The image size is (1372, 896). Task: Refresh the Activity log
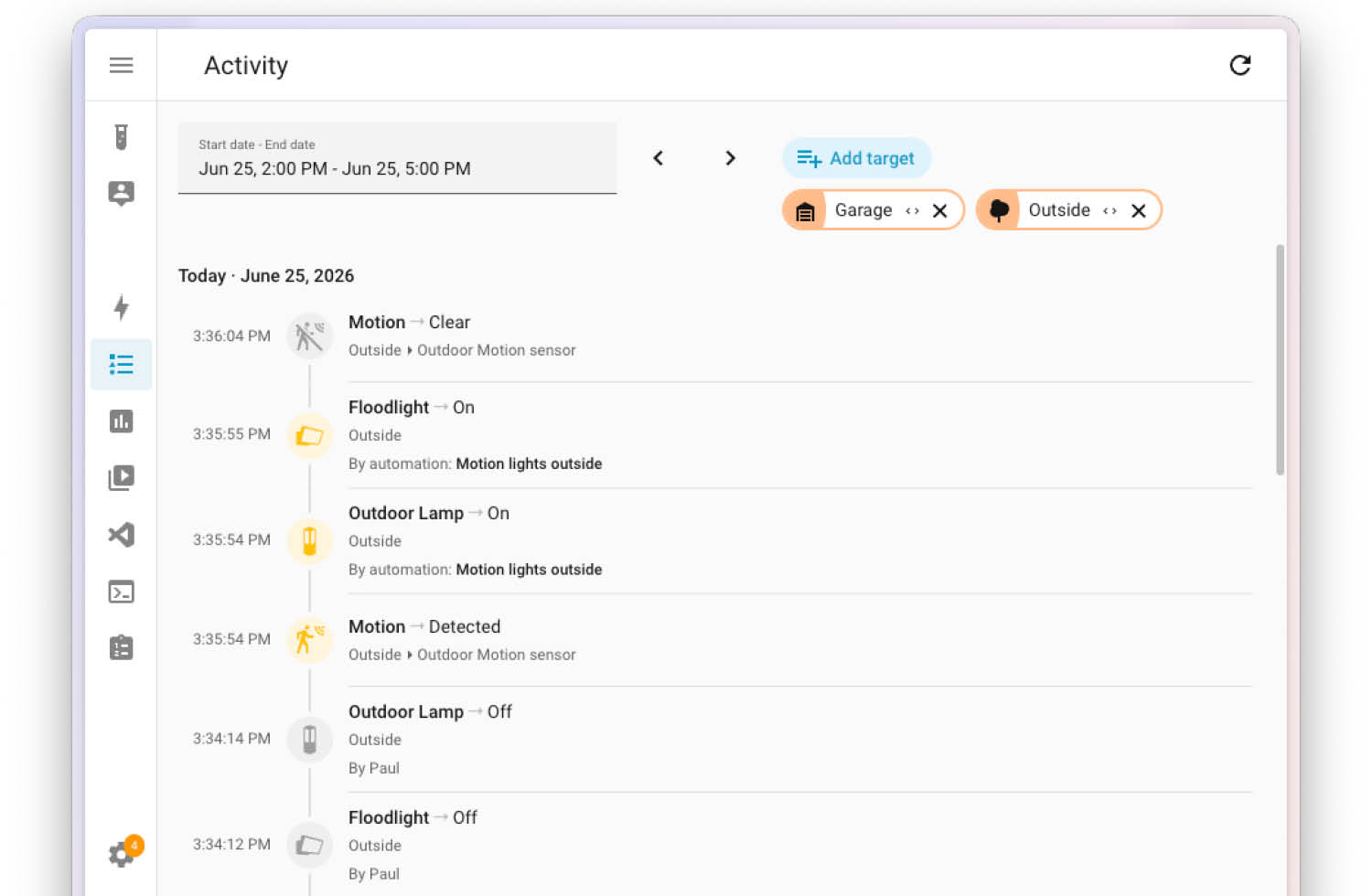(1239, 65)
